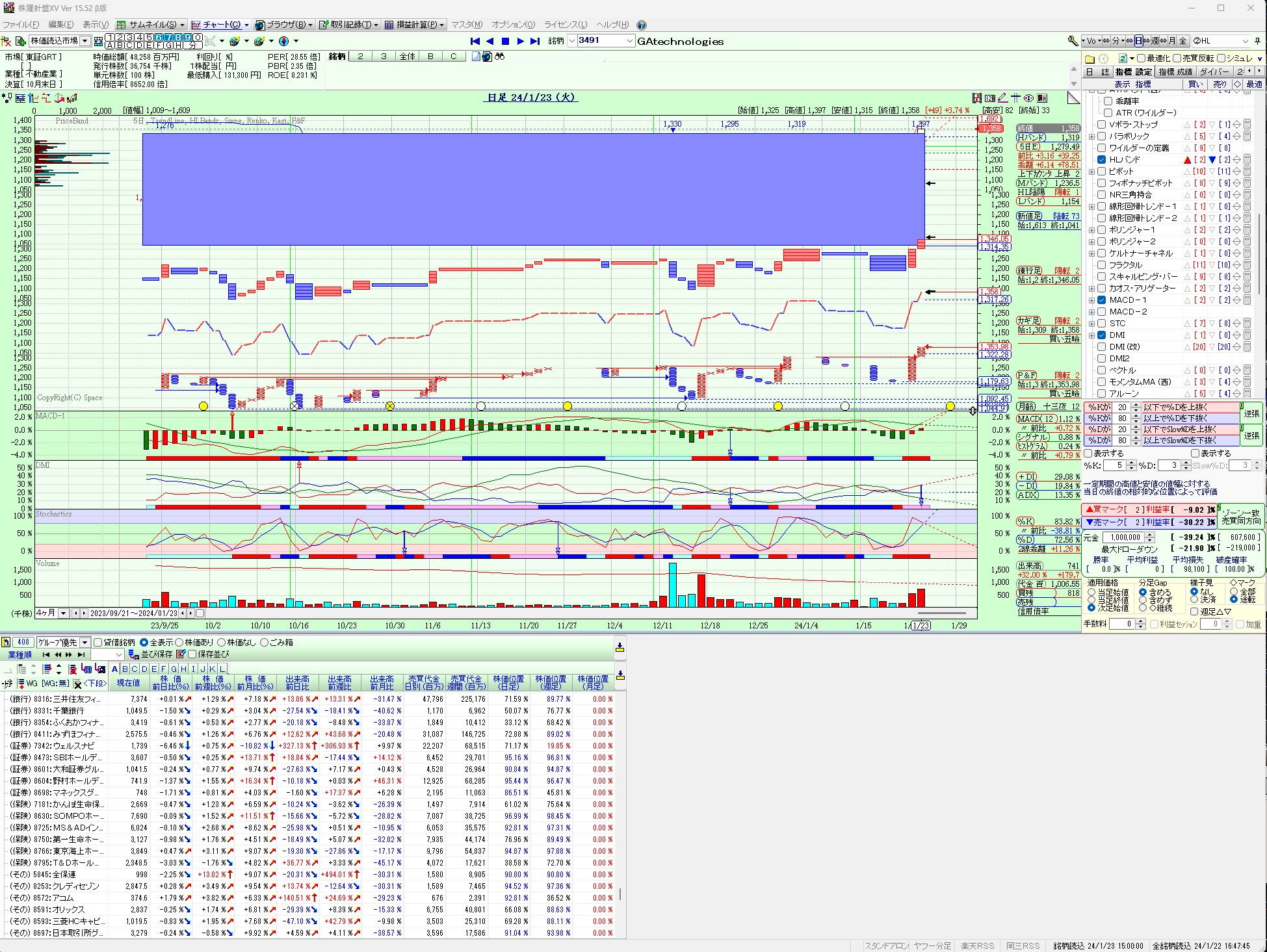Switch to the 指標 成績 tab

pos(1175,71)
